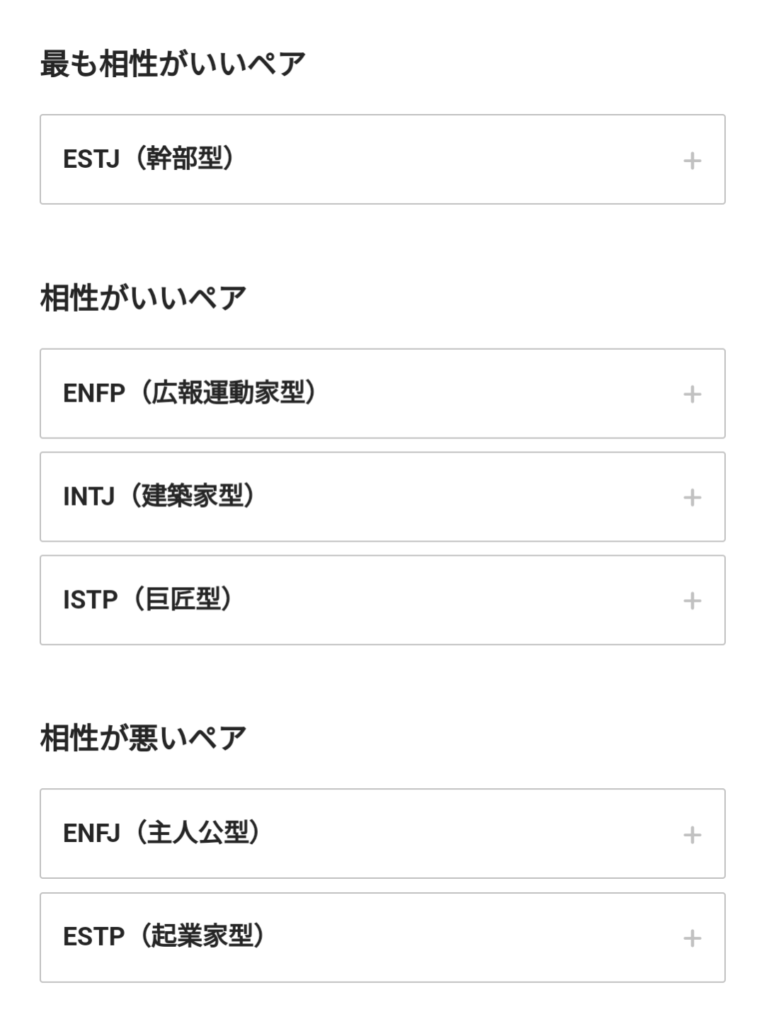Screen dimensions: 764x1024
Task: Tap the plus icon beside ESTP
Action: (691, 938)
